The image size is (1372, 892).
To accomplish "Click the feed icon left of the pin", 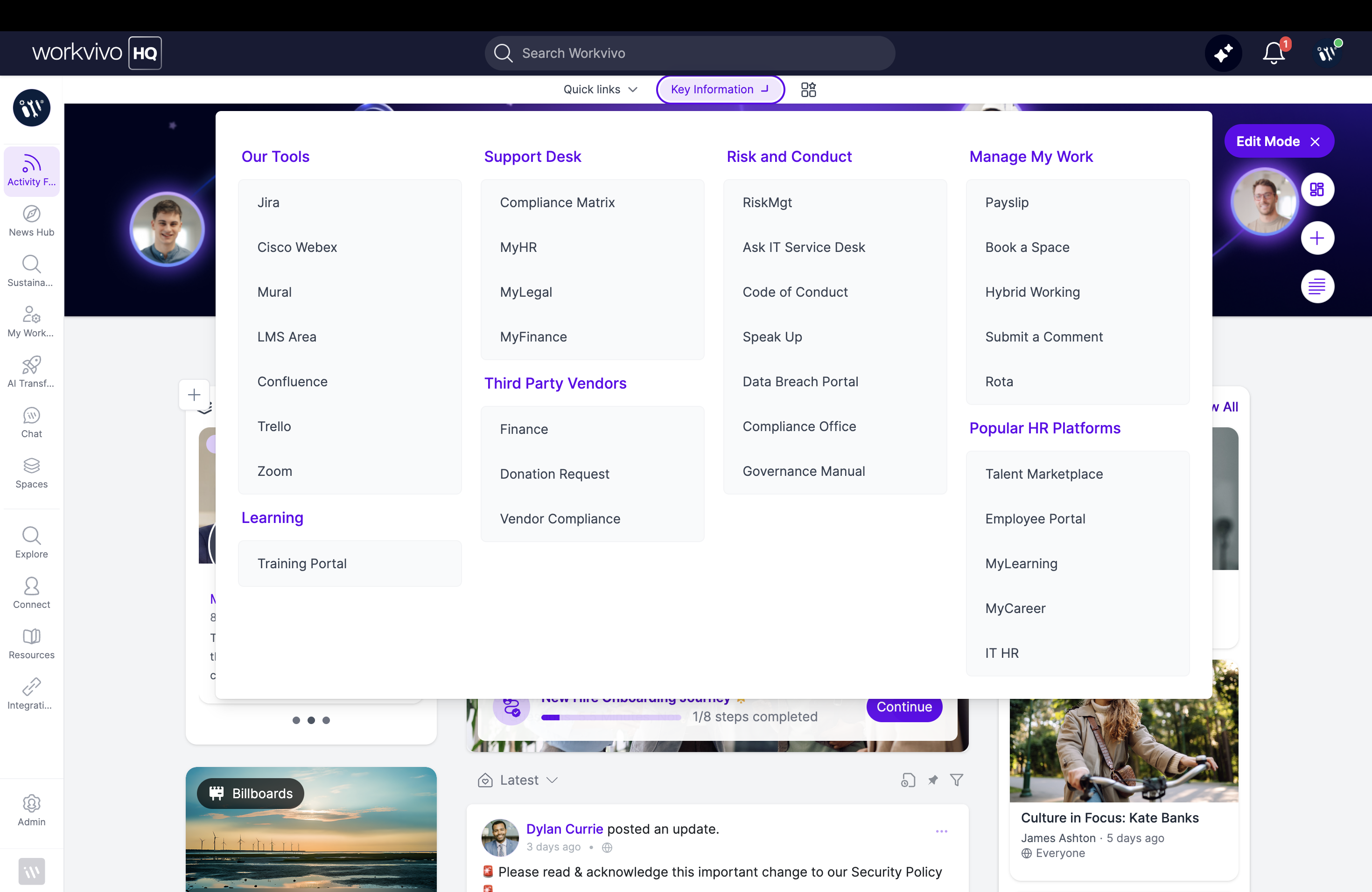I will (908, 780).
